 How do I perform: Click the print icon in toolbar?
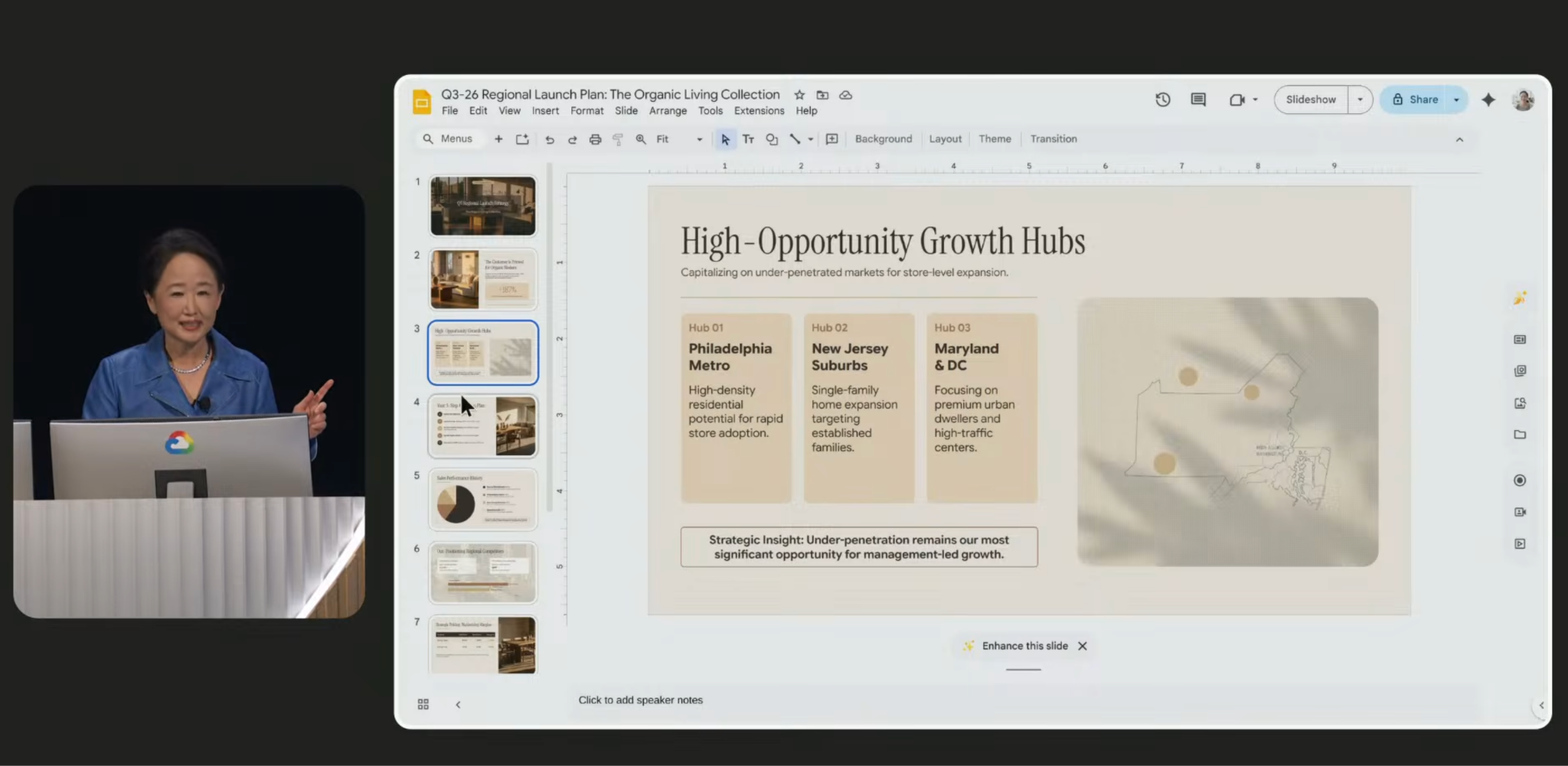coord(595,139)
